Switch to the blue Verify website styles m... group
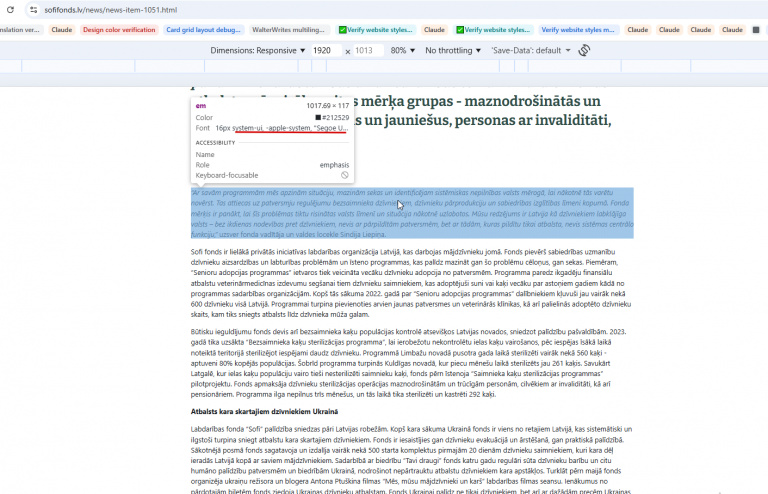 (578, 30)
